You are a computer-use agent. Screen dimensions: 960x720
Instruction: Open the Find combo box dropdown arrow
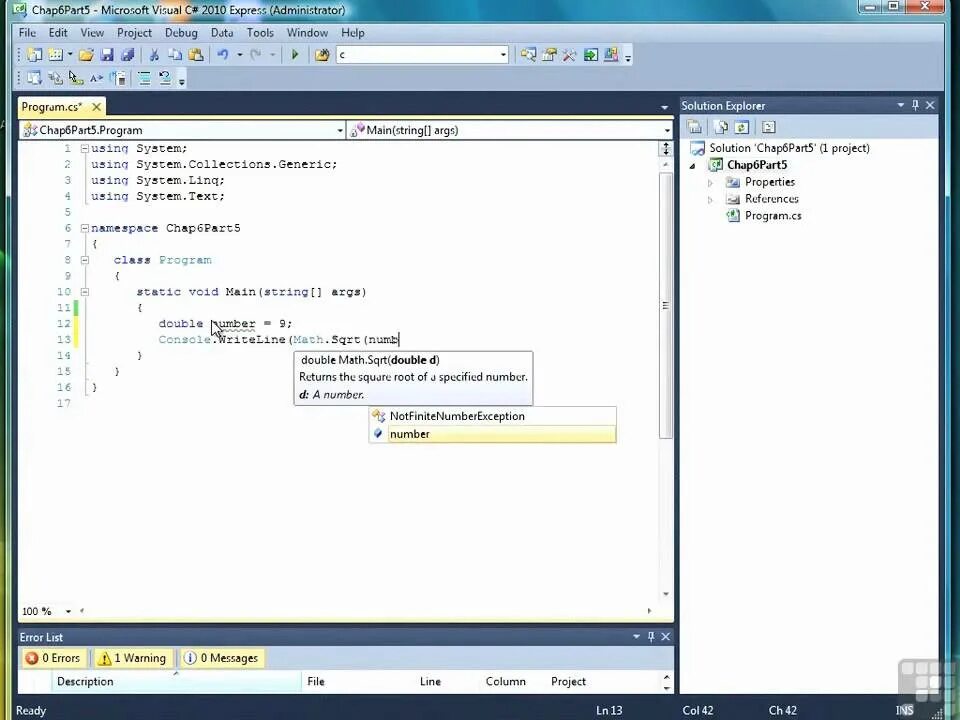point(503,55)
